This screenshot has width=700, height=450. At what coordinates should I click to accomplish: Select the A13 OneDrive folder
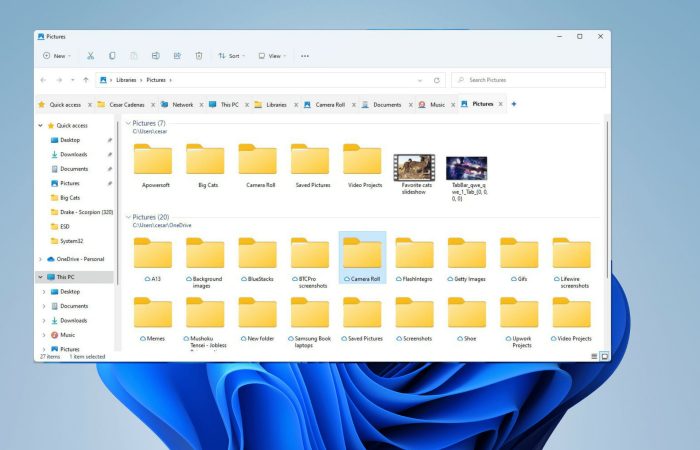[x=153, y=259]
